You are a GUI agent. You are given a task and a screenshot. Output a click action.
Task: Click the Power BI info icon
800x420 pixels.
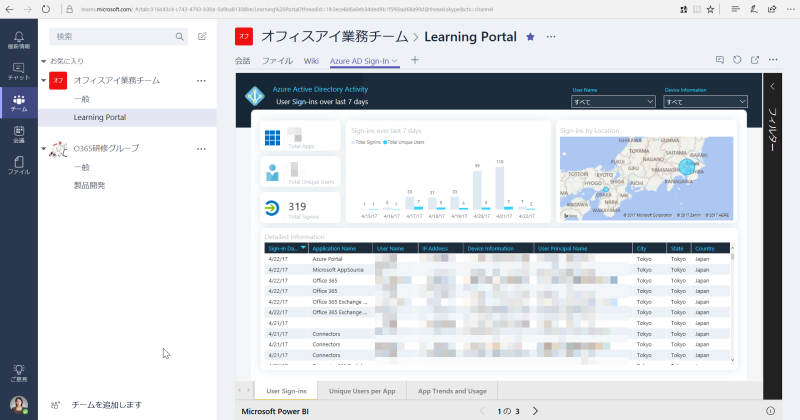770,411
